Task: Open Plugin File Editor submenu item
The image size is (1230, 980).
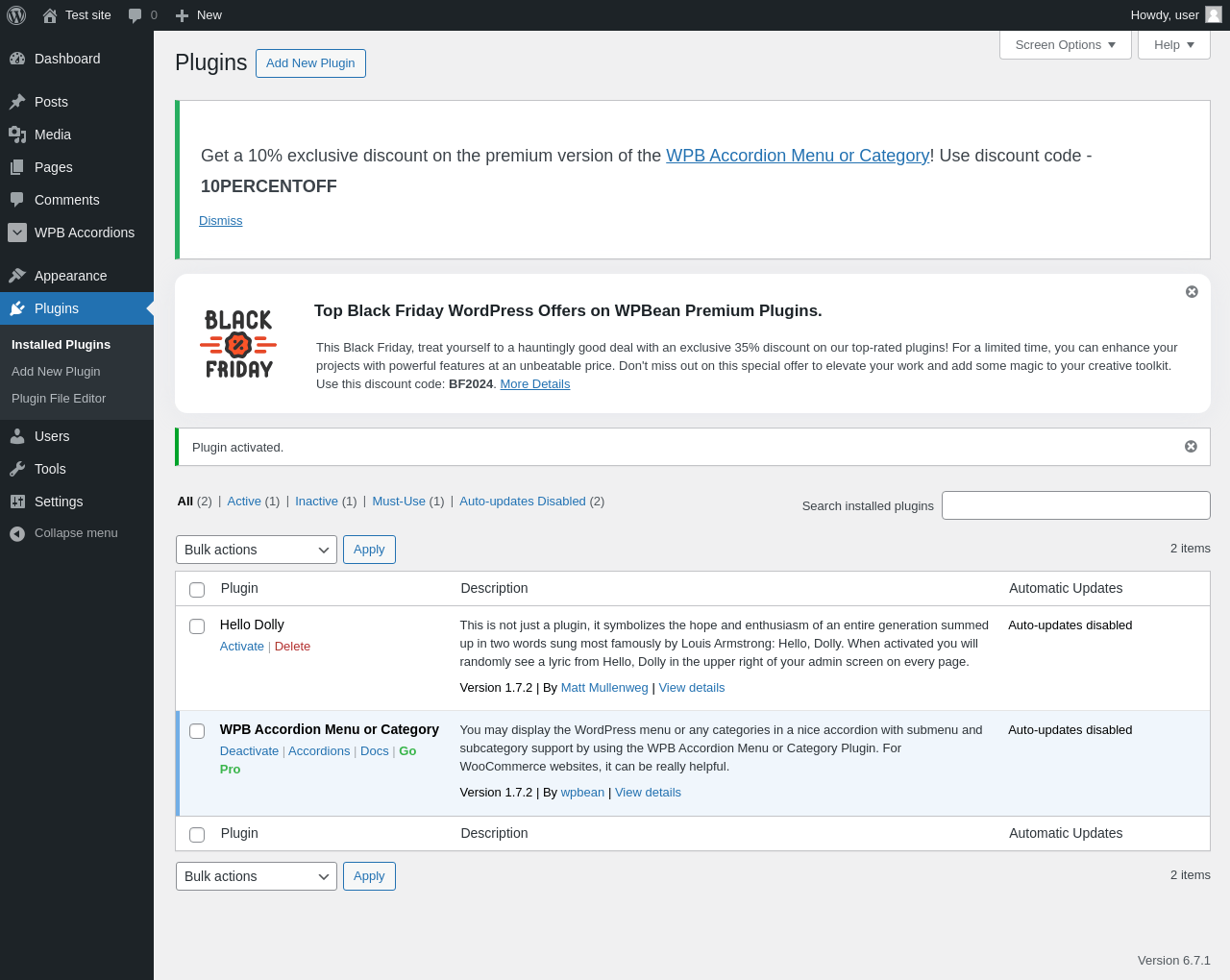Action: [59, 398]
